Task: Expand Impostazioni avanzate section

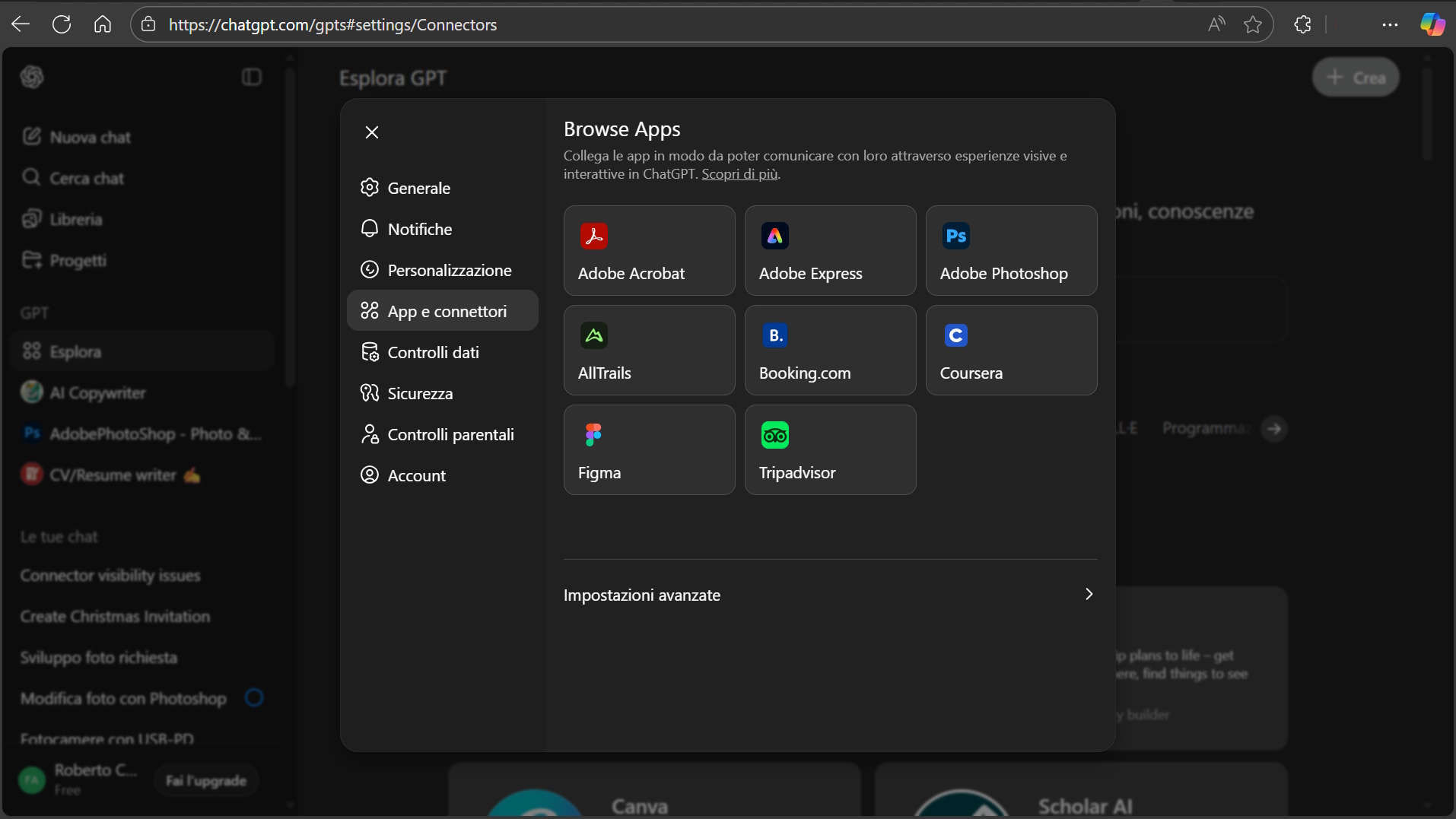Action: (830, 595)
